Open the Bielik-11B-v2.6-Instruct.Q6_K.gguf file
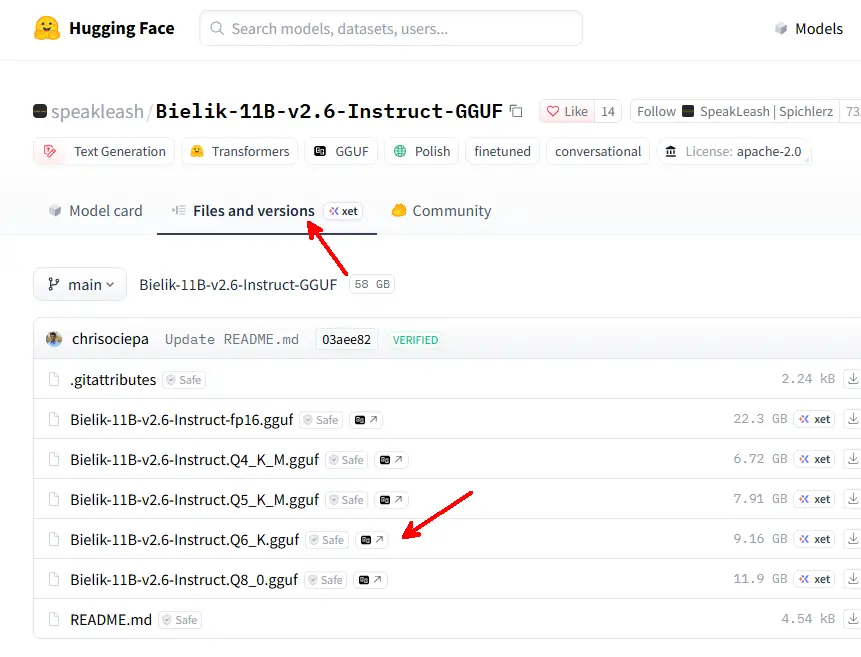The width and height of the screenshot is (861, 657). [184, 540]
